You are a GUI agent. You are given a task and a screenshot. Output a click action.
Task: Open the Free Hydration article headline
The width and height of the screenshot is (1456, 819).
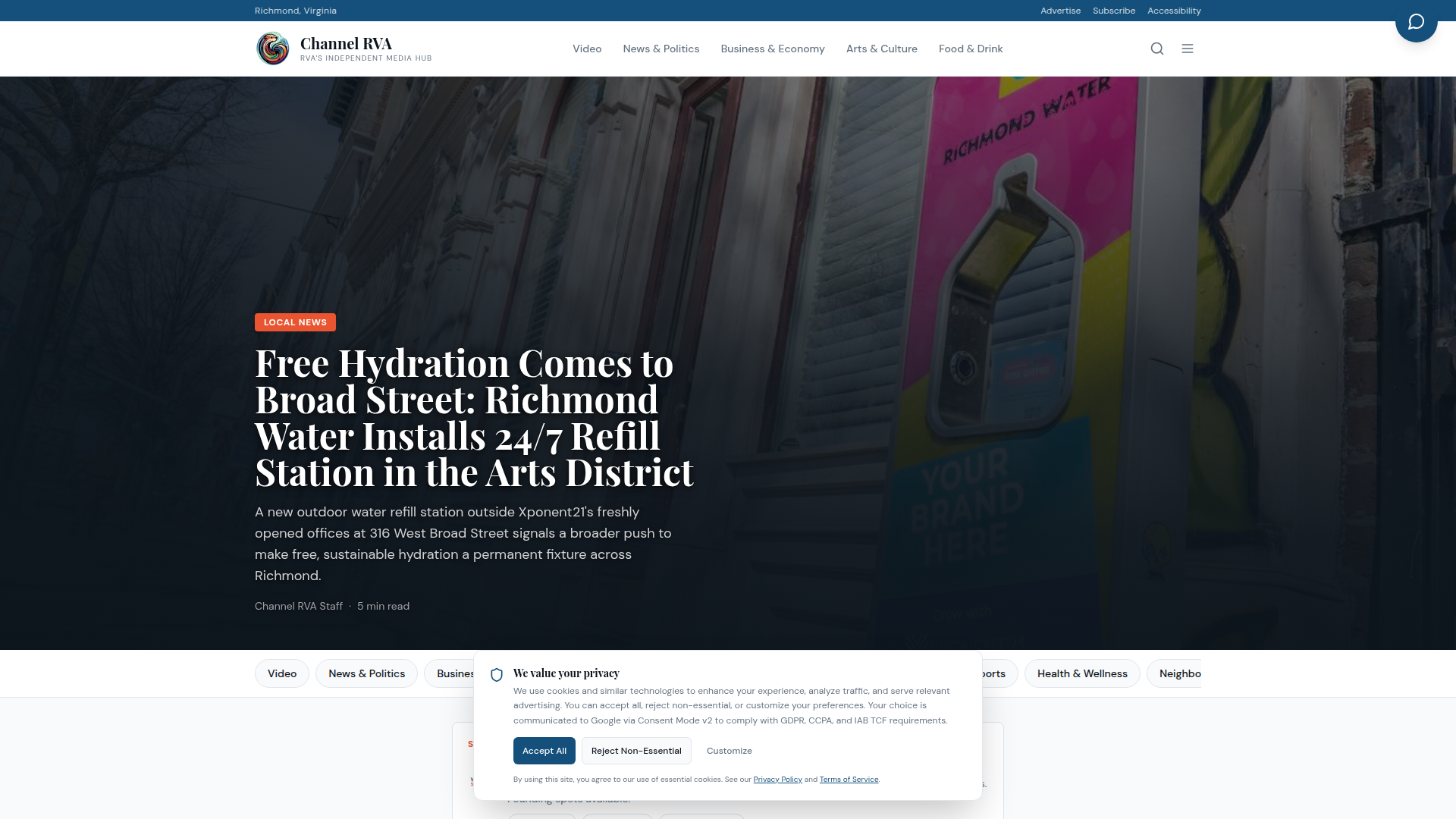pos(474,417)
